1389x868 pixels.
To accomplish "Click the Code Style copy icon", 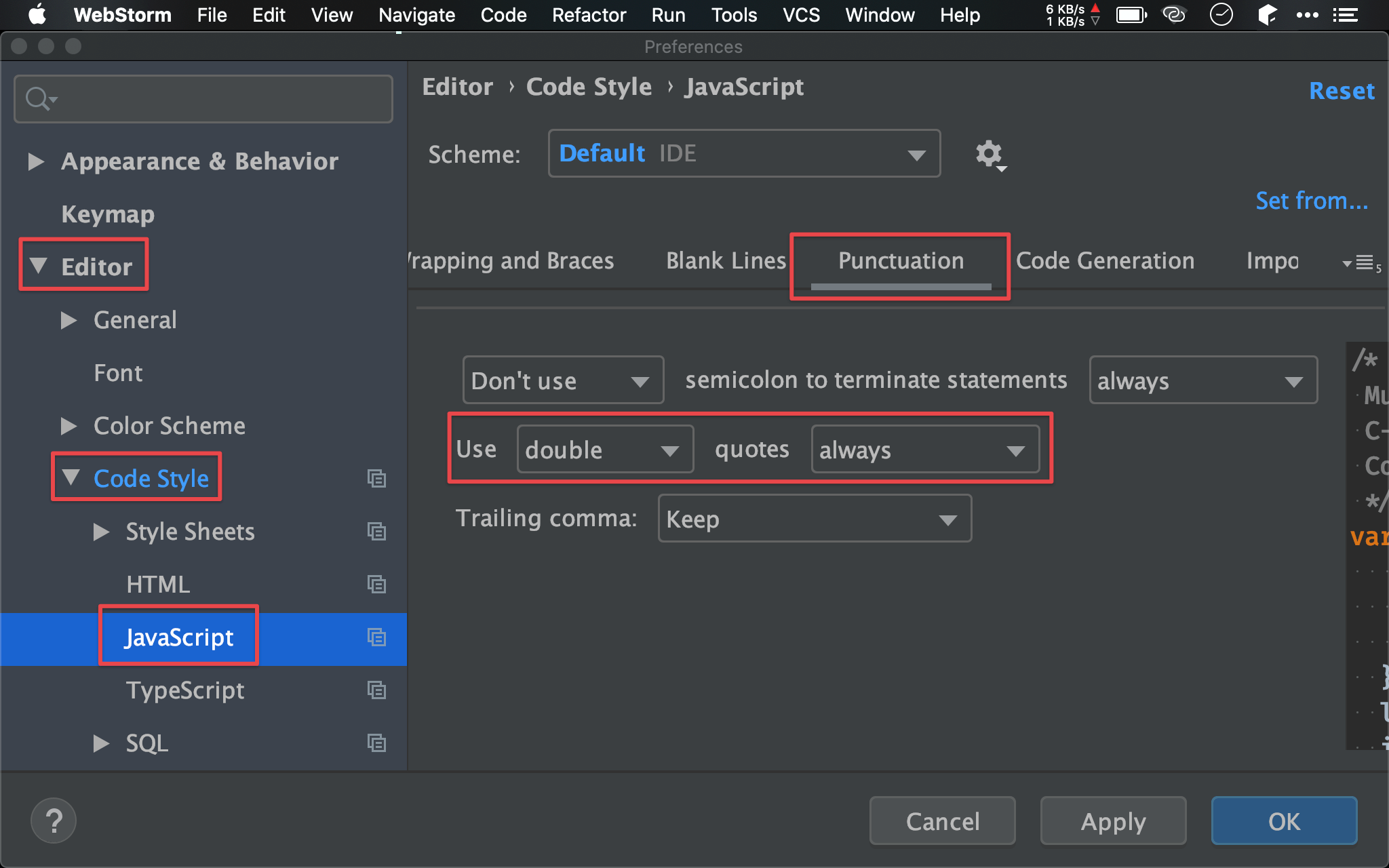I will (376, 478).
